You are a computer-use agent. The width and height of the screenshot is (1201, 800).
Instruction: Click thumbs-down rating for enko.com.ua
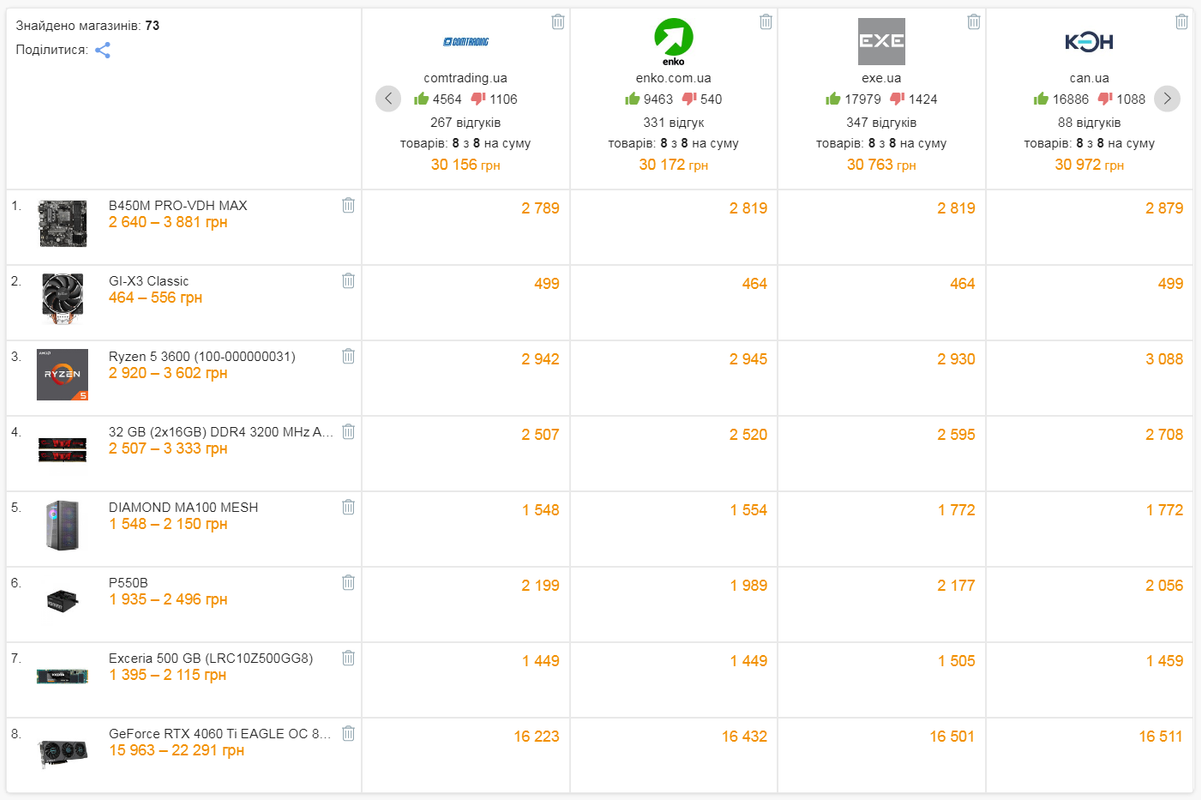click(x=689, y=99)
